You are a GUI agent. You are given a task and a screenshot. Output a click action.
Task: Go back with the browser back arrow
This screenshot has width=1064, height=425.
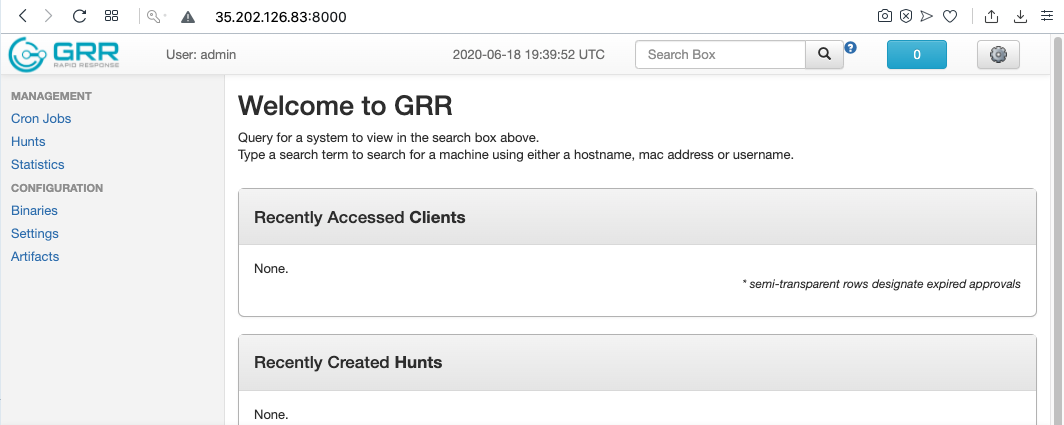pyautogui.click(x=22, y=16)
